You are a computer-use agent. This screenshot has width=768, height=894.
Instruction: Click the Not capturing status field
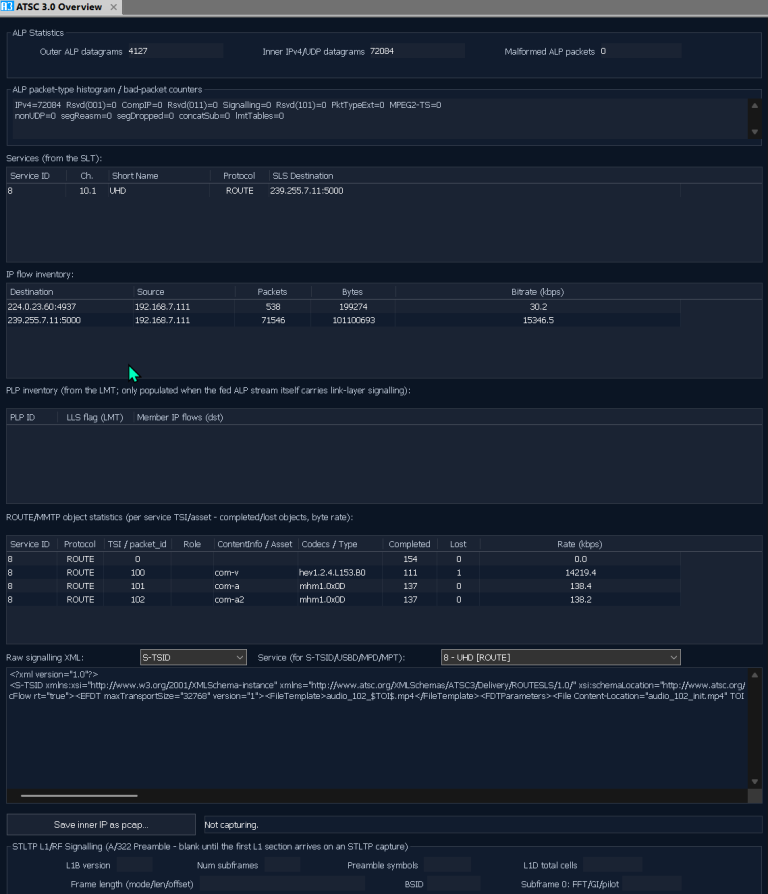point(483,824)
